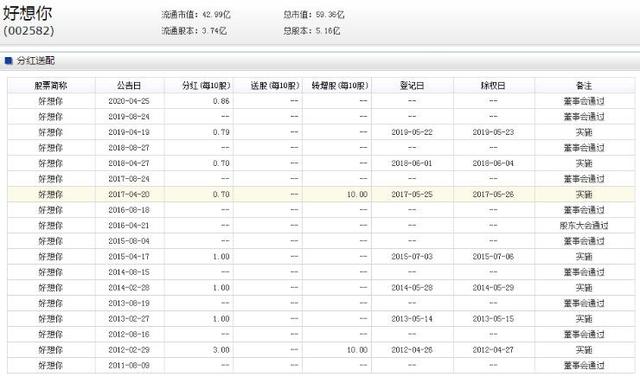Viewport: 640px width, 377px height.
Task: Select announcement date 2019-08-24
Action: 129,117
